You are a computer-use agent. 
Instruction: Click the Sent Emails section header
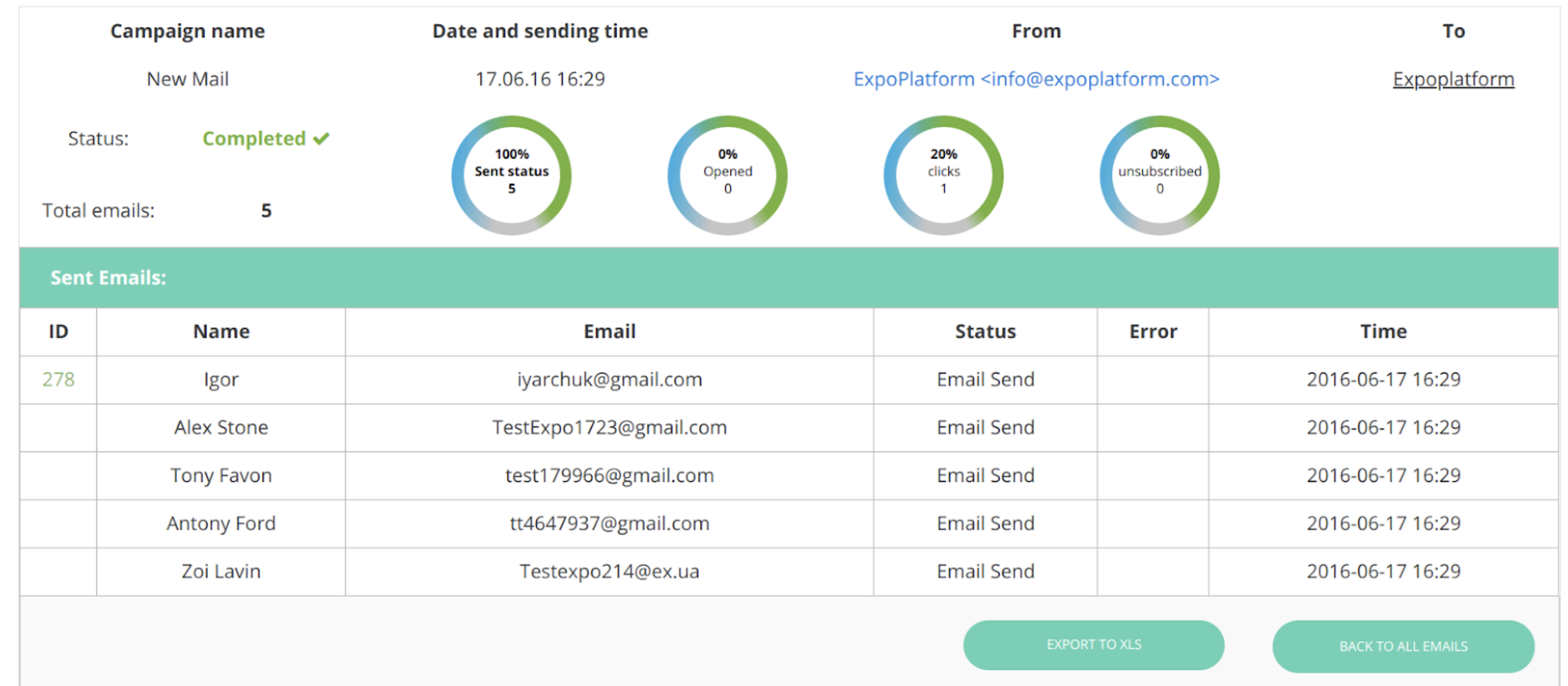click(x=108, y=278)
